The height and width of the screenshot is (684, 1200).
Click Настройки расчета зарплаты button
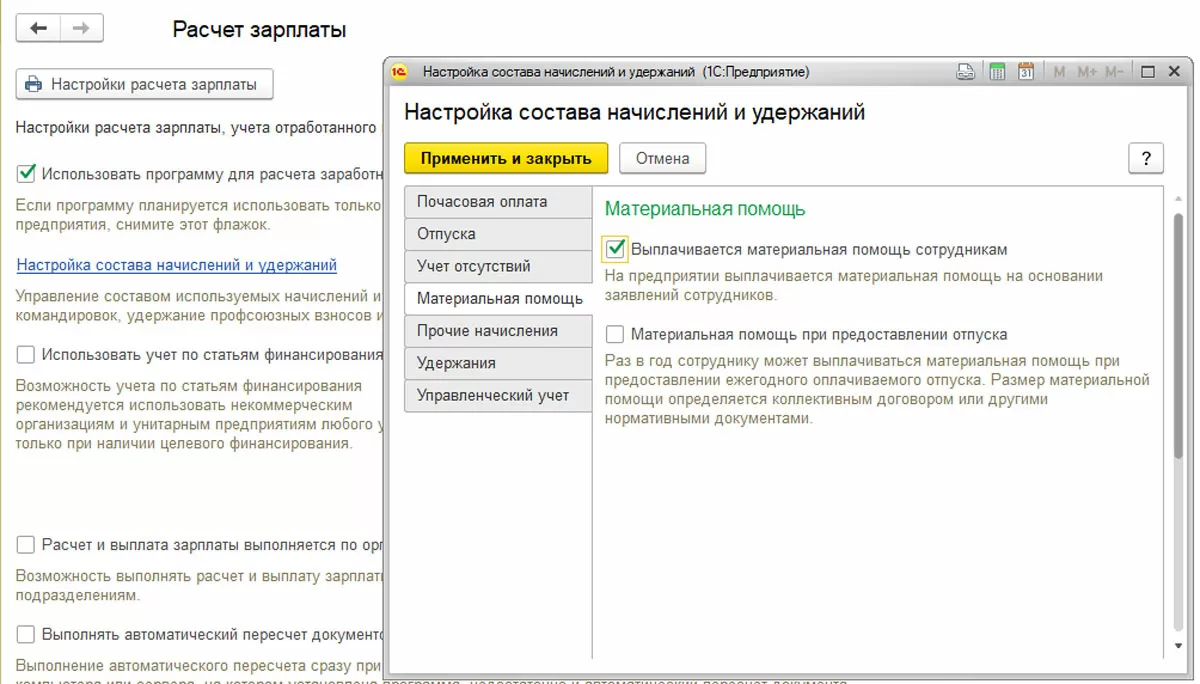[x=144, y=84]
